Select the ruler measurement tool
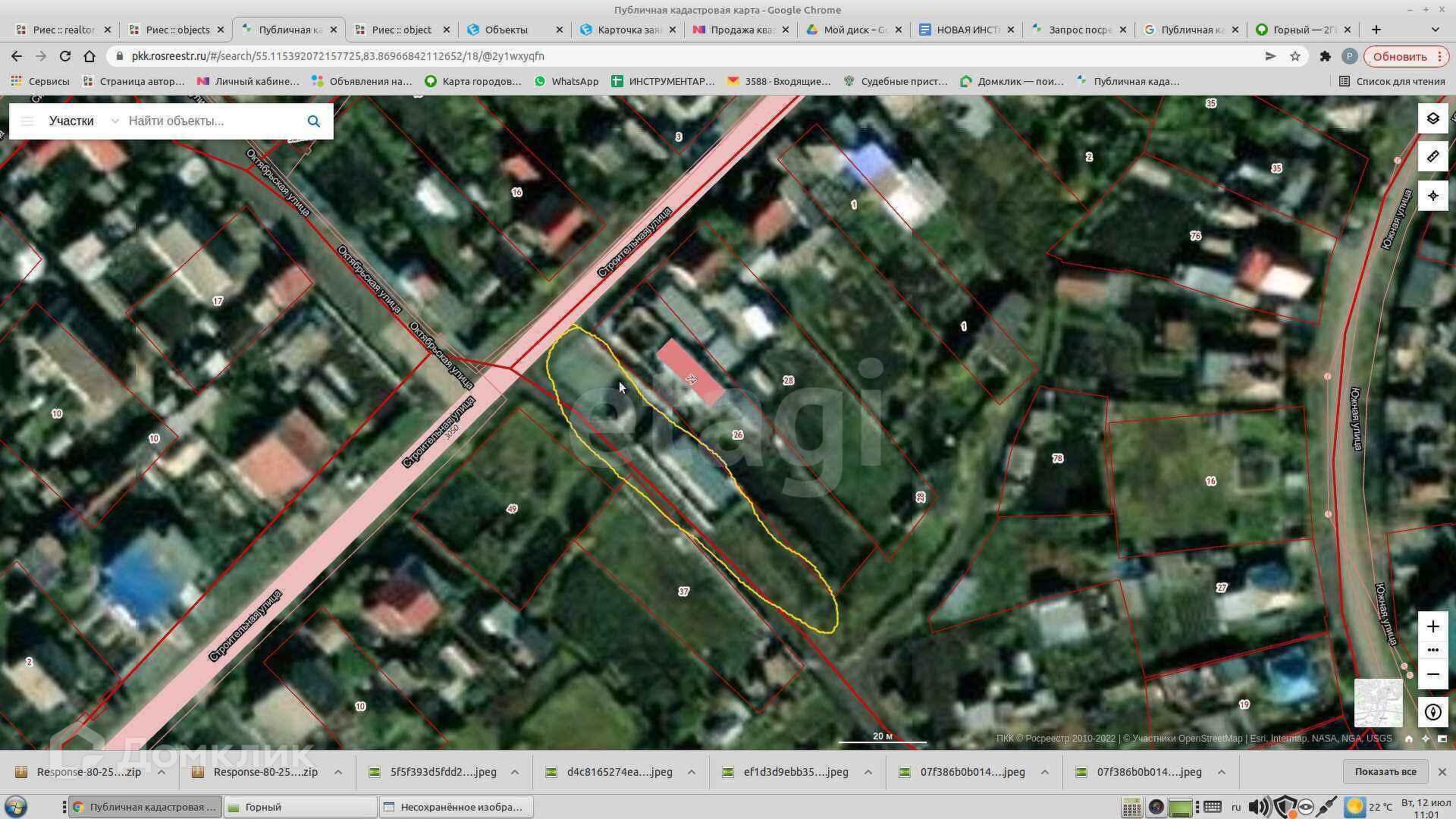The height and width of the screenshot is (819, 1456). [x=1432, y=157]
